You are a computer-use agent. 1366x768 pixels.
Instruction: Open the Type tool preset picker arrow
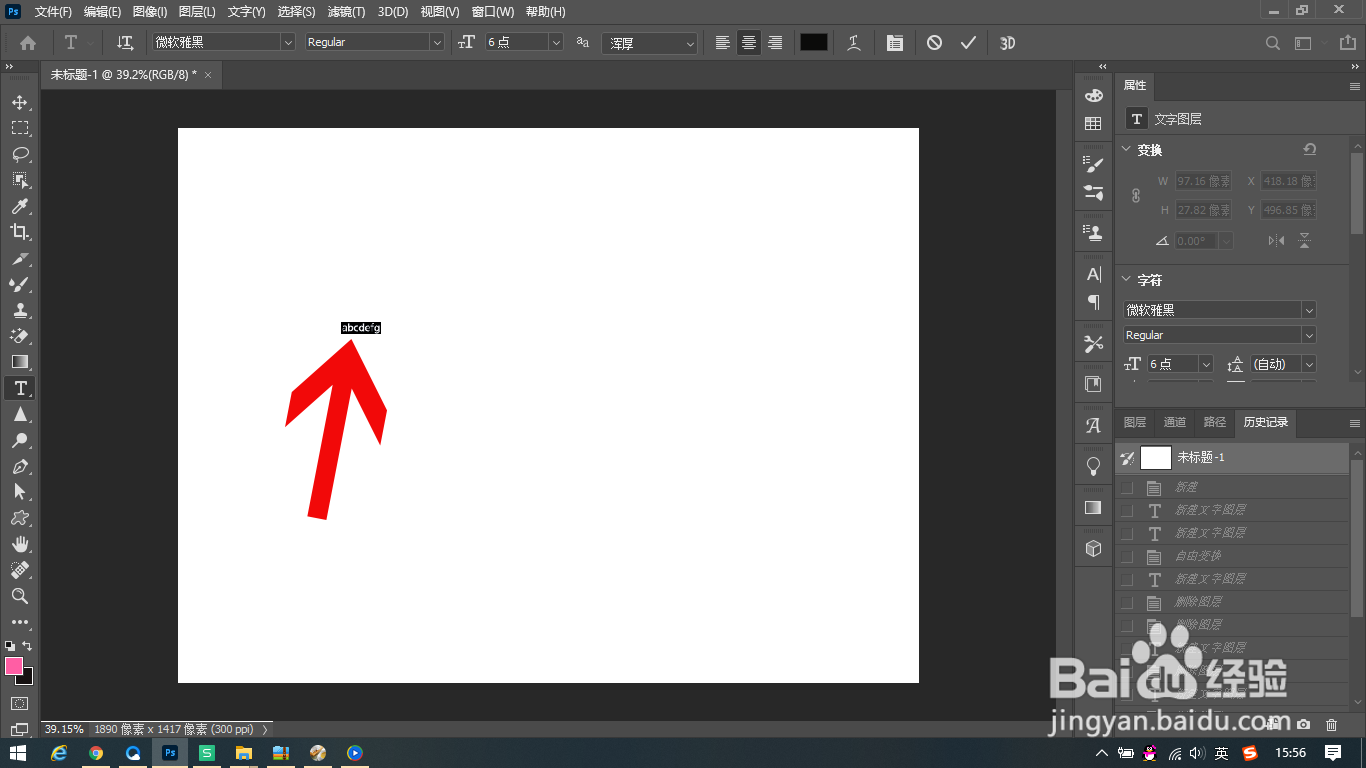point(92,43)
